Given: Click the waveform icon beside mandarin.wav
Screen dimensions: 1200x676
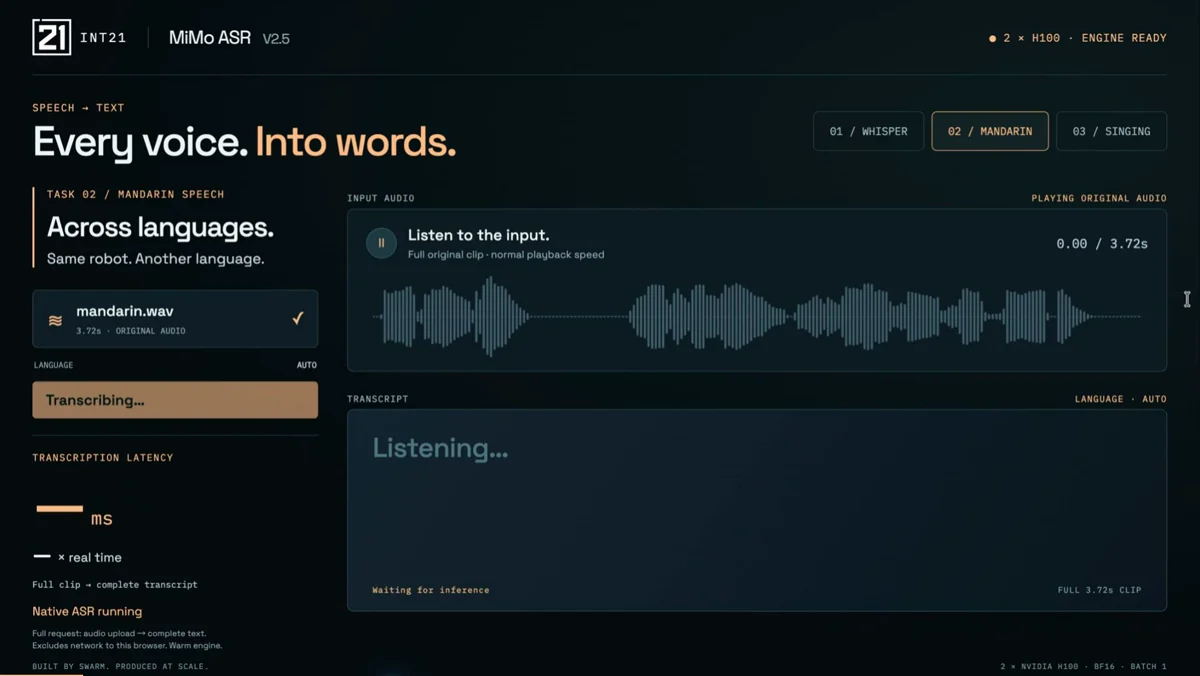Looking at the screenshot, I should tap(56, 321).
